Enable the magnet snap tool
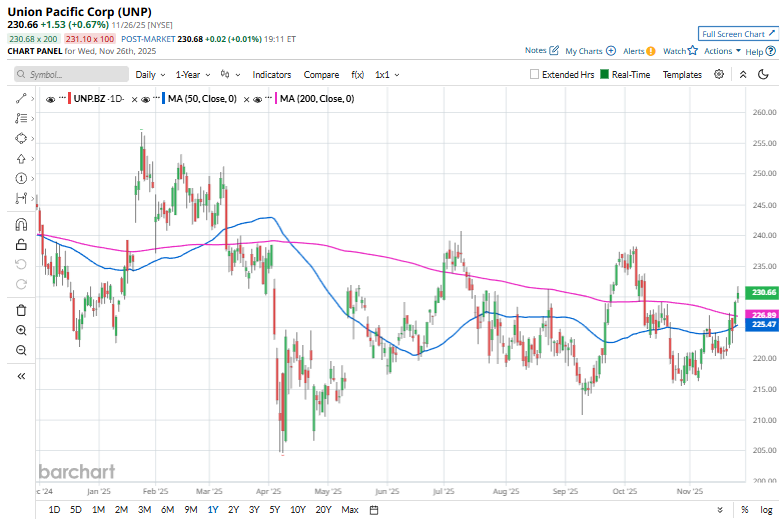 tap(21, 224)
